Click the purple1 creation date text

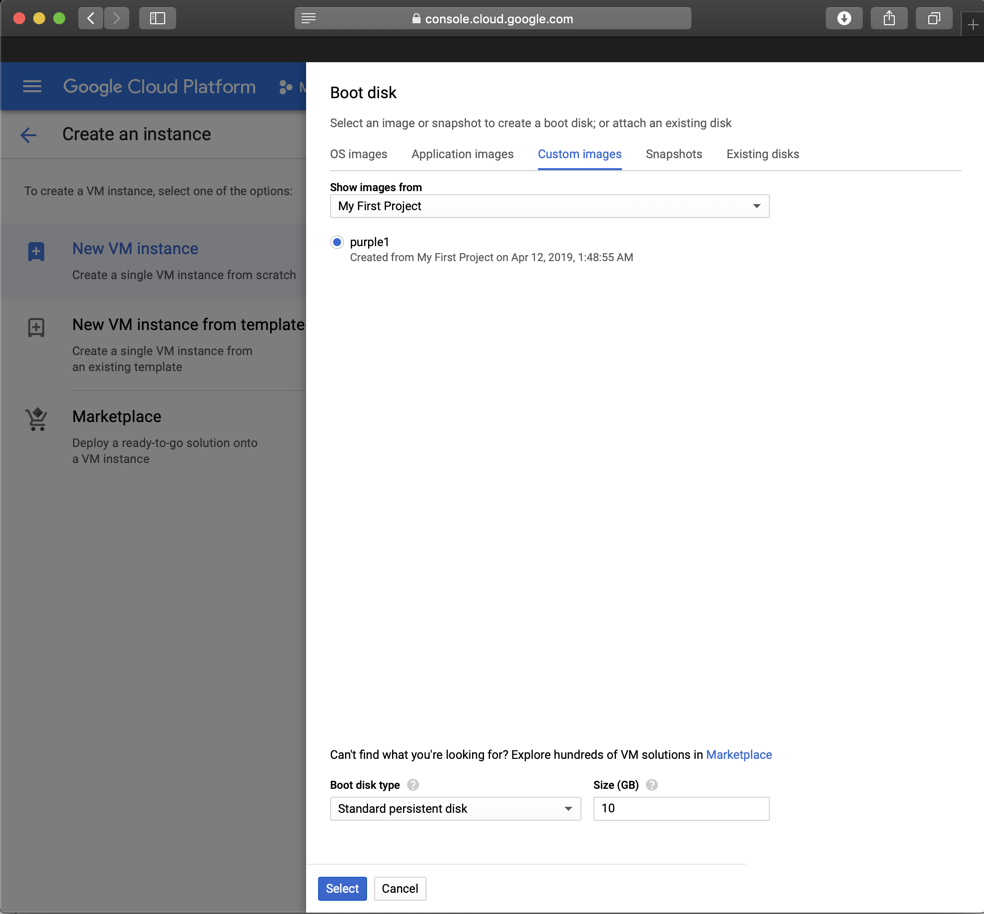[491, 257]
